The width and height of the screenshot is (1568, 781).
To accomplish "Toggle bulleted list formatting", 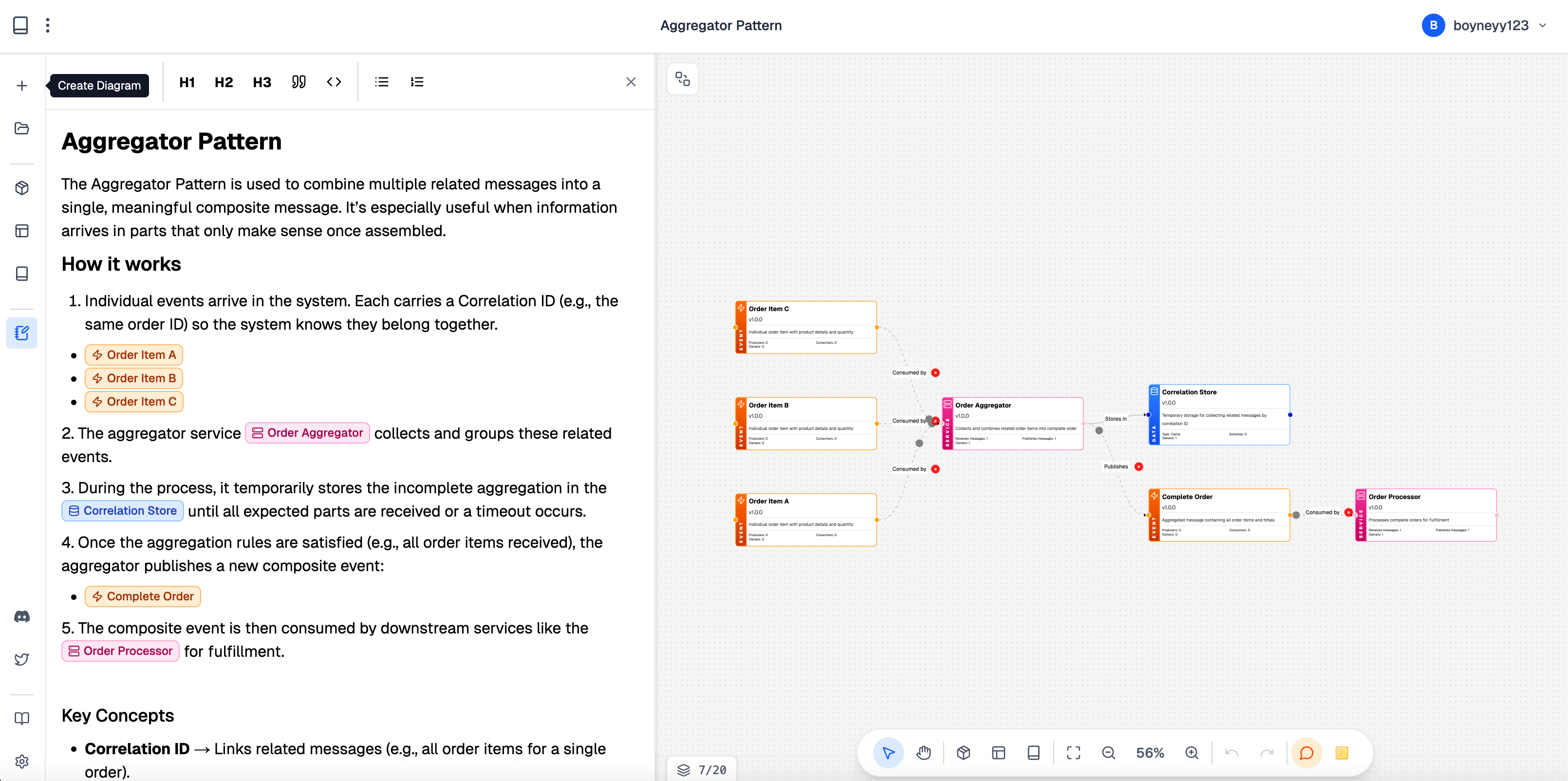I will click(x=382, y=82).
